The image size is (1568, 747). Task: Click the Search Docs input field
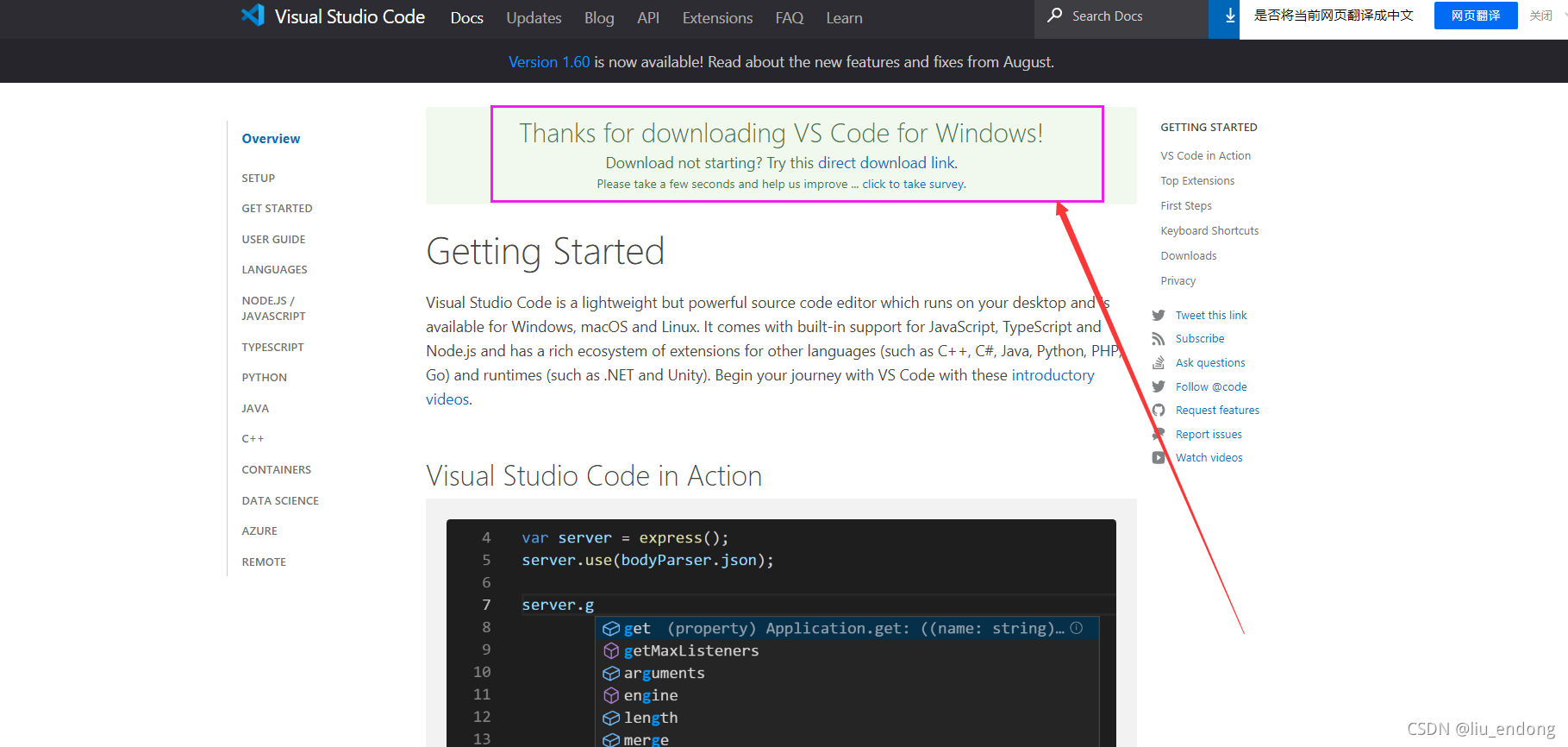pos(1121,17)
